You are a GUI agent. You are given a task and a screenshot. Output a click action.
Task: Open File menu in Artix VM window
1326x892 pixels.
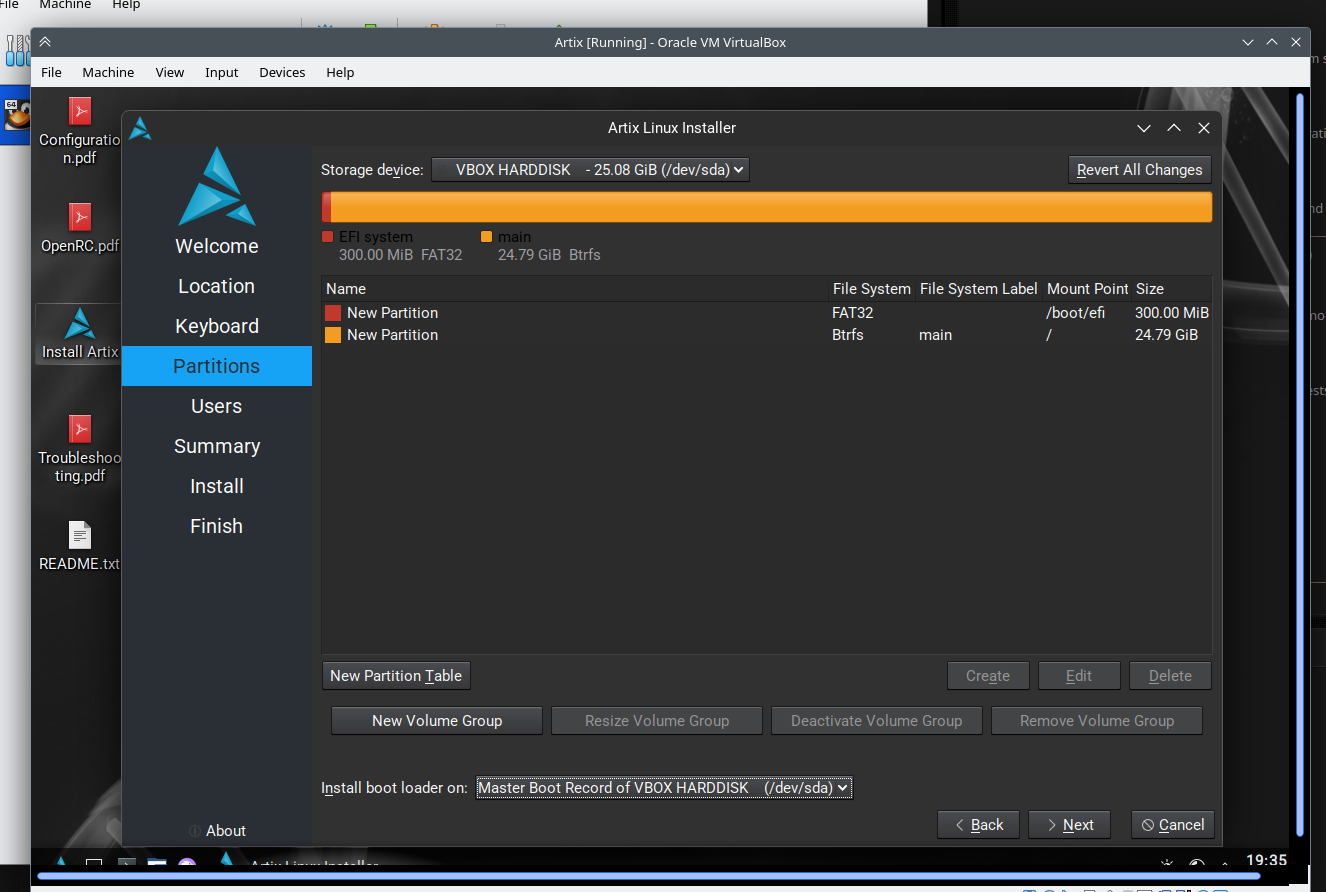click(51, 72)
